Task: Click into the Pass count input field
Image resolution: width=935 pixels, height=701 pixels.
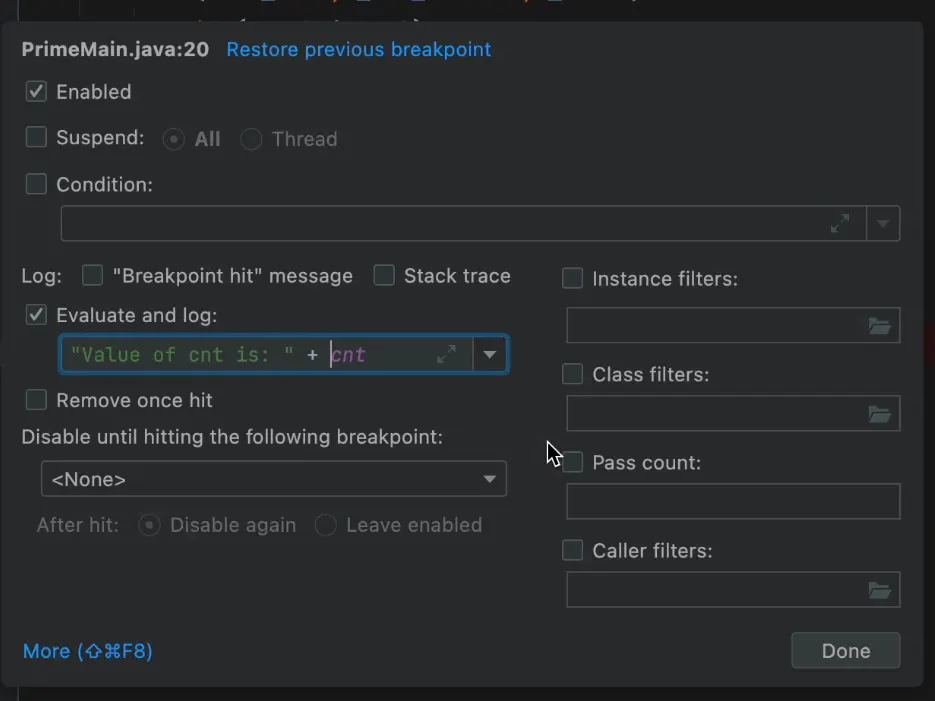Action: point(732,502)
